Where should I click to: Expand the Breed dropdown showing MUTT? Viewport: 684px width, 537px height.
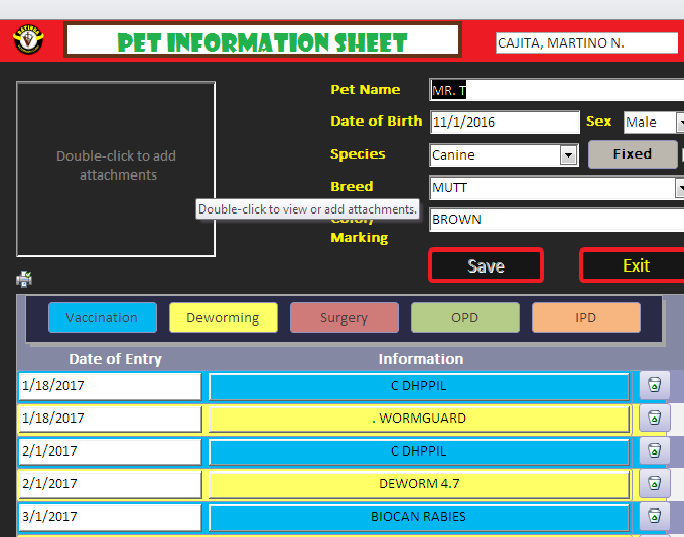point(680,187)
